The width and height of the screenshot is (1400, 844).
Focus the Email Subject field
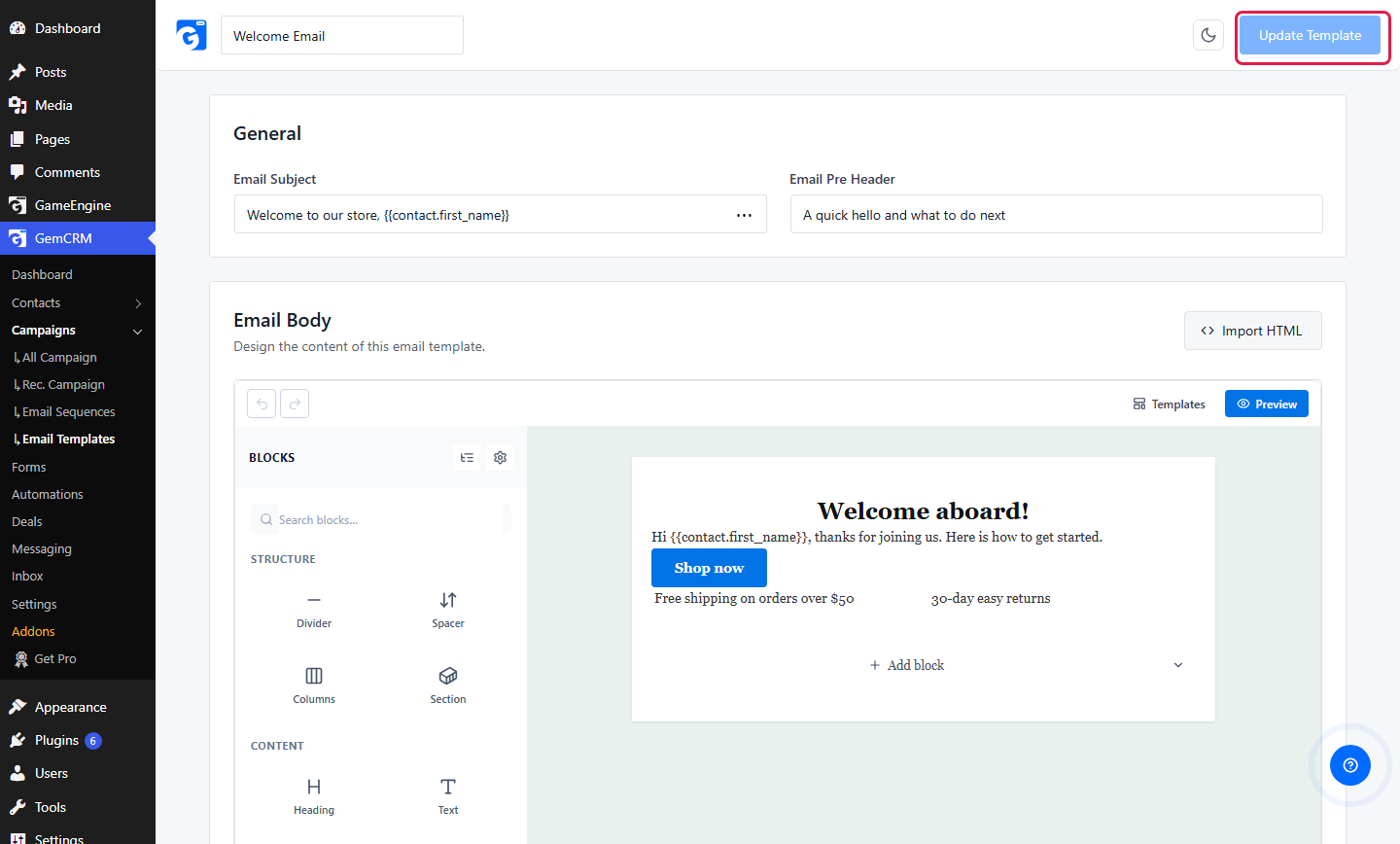click(x=500, y=214)
